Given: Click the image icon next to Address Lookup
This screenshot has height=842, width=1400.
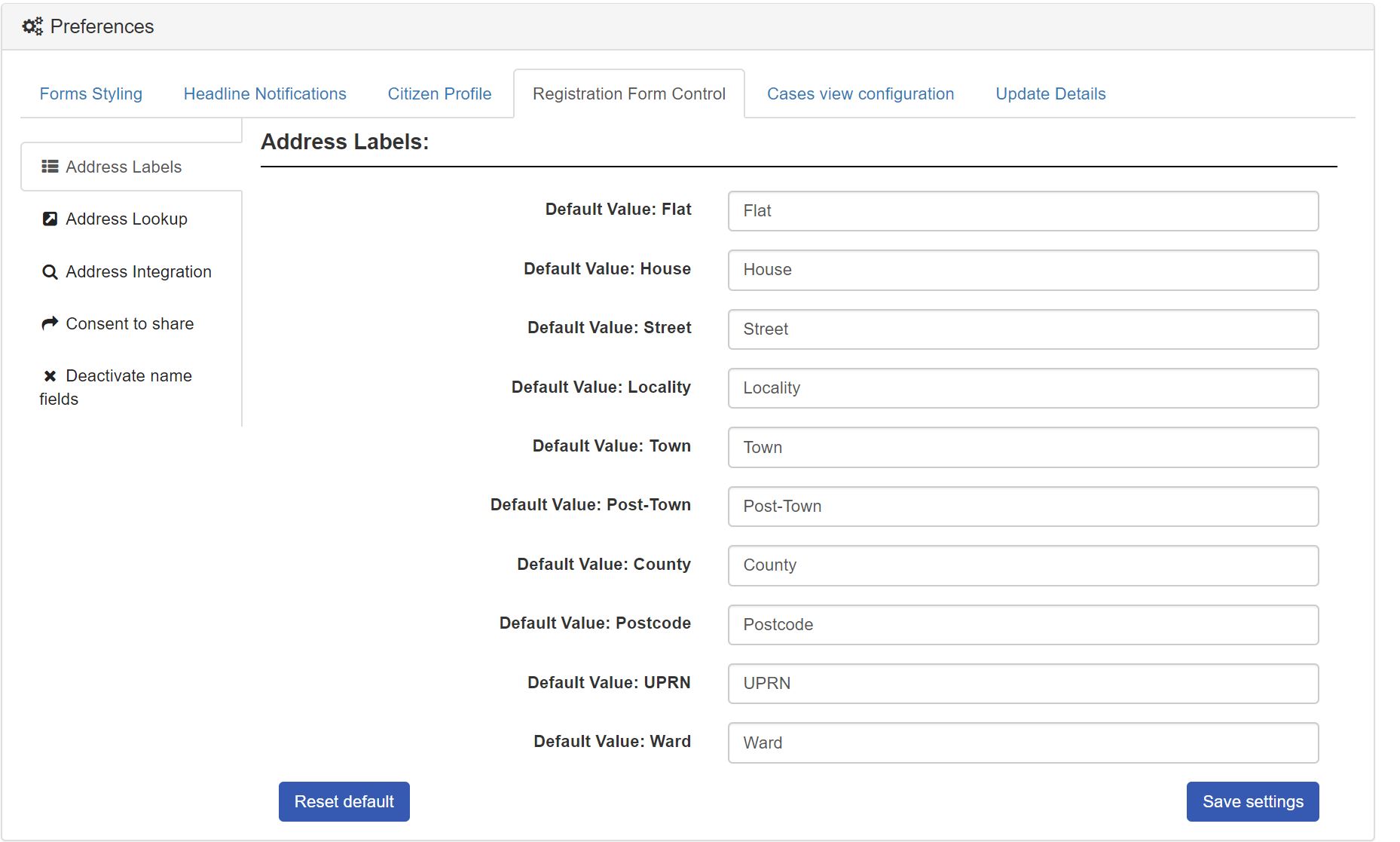Looking at the screenshot, I should coord(50,219).
